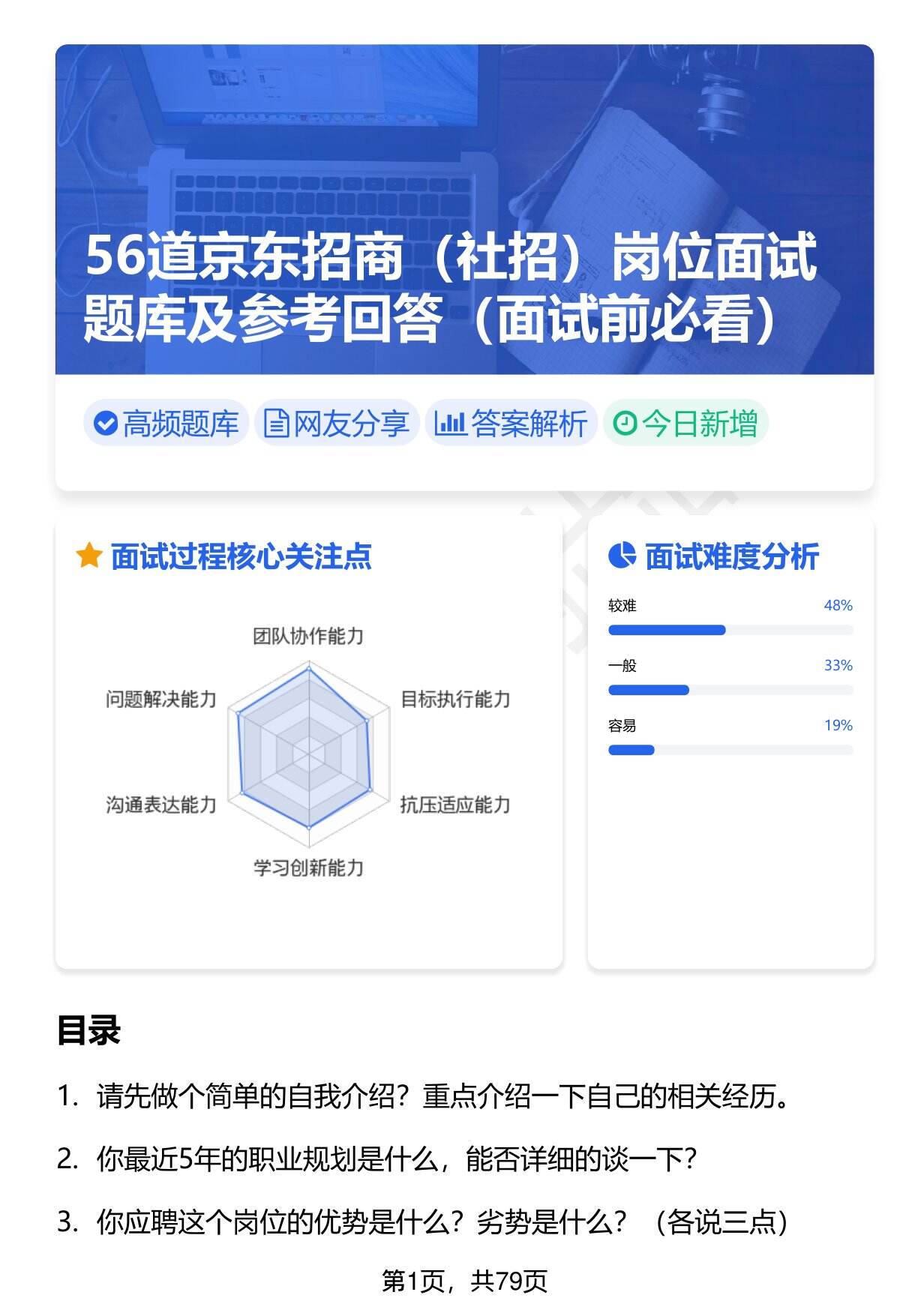Open question 1 about 自我介绍
The width and height of the screenshot is (900, 1316).
pos(442,1097)
